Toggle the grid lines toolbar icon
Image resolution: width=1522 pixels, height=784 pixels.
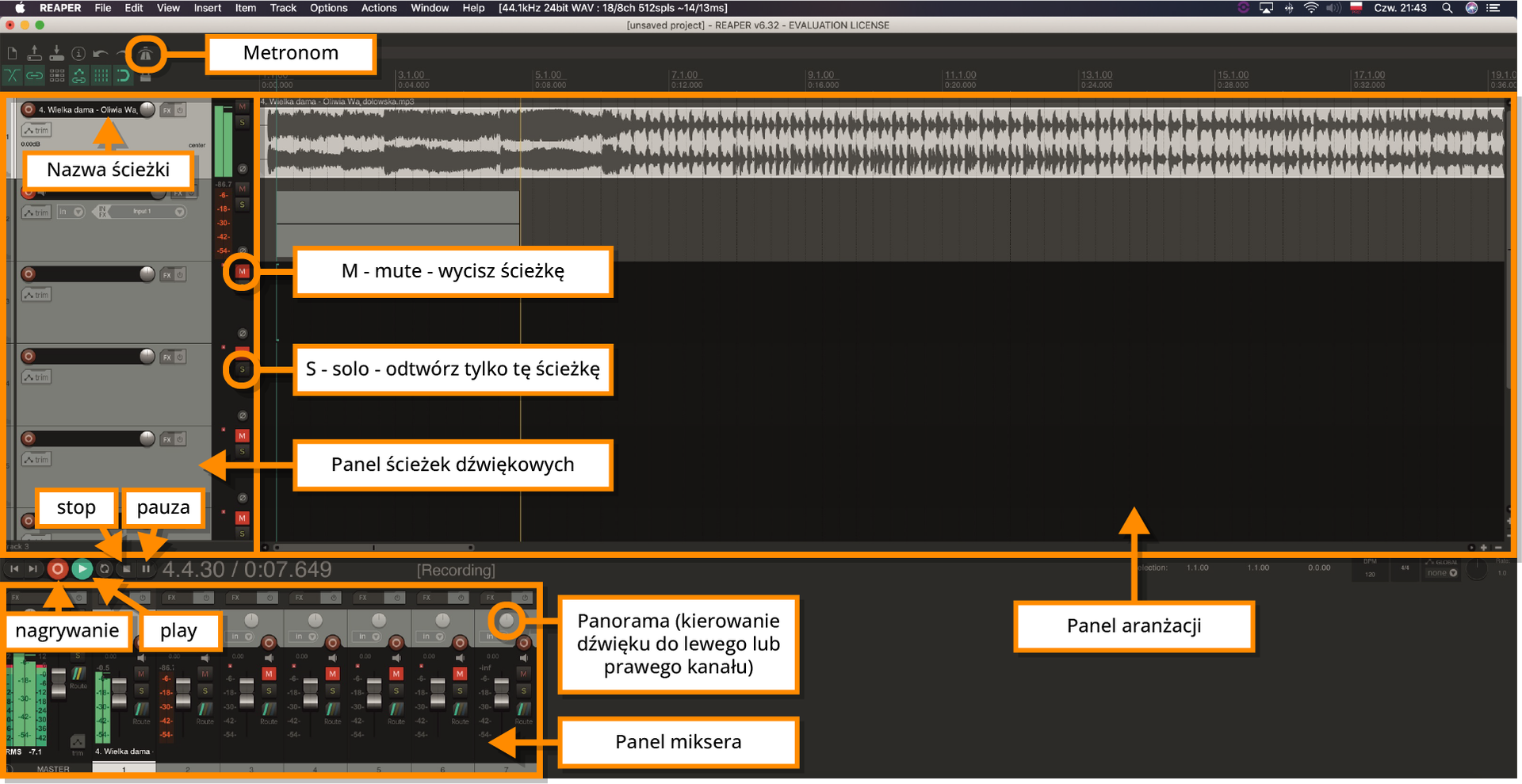pyautogui.click(x=101, y=76)
